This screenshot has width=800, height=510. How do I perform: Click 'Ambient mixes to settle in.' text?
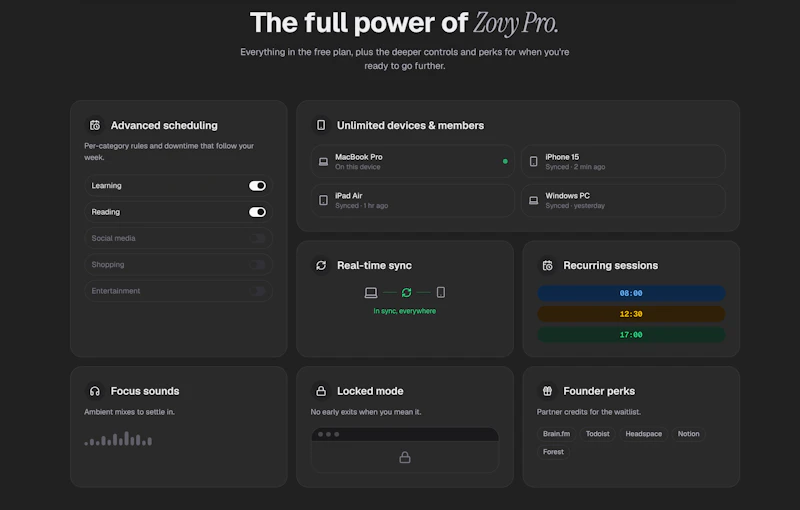(129, 412)
